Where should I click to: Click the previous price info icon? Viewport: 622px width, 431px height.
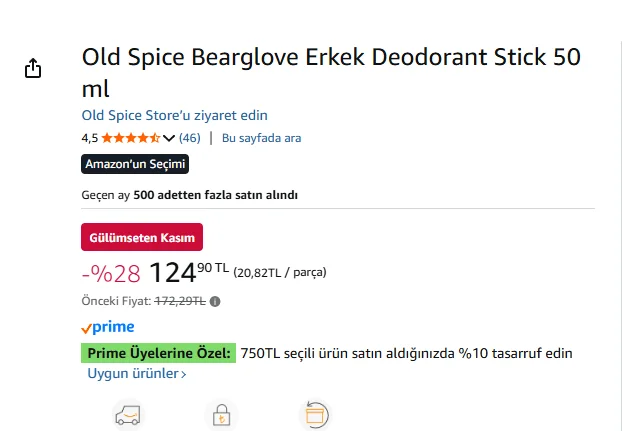click(215, 301)
